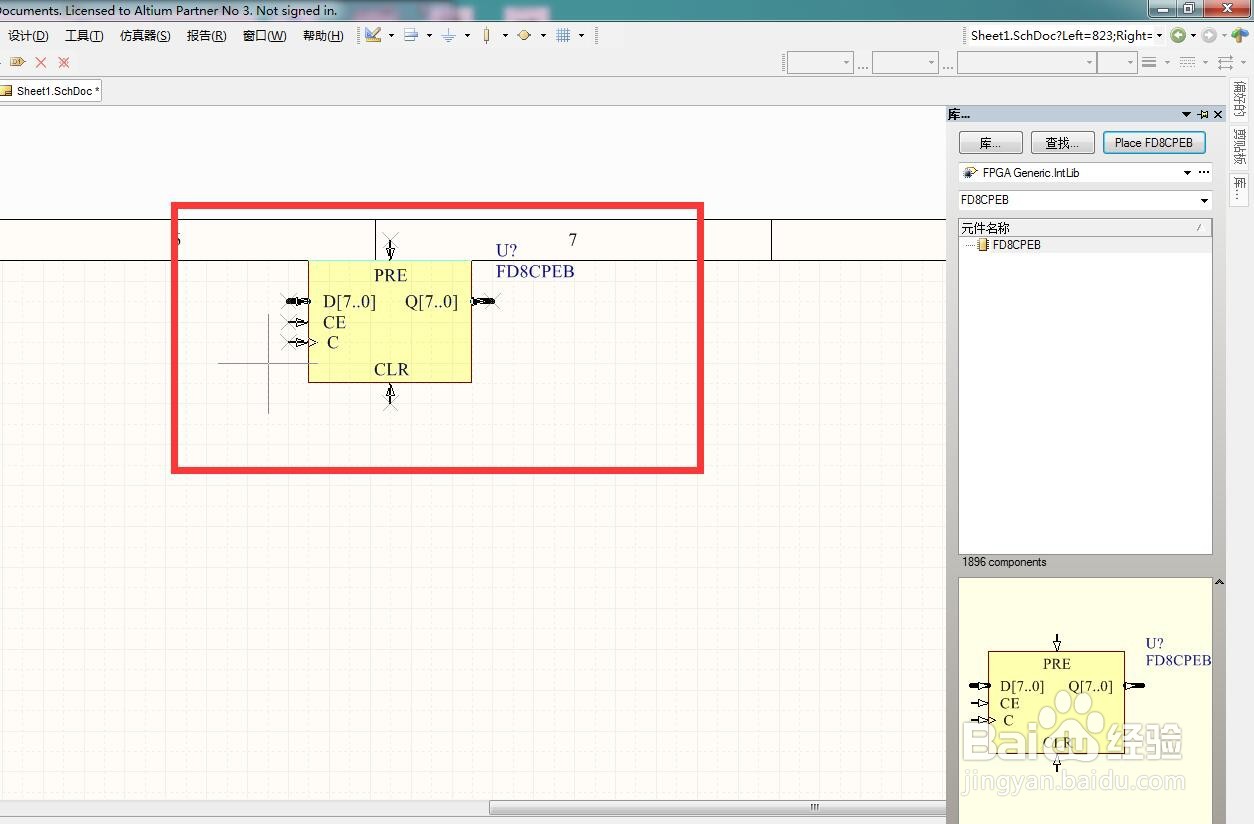Click the 查找... search button
The image size is (1254, 824).
pos(1062,143)
